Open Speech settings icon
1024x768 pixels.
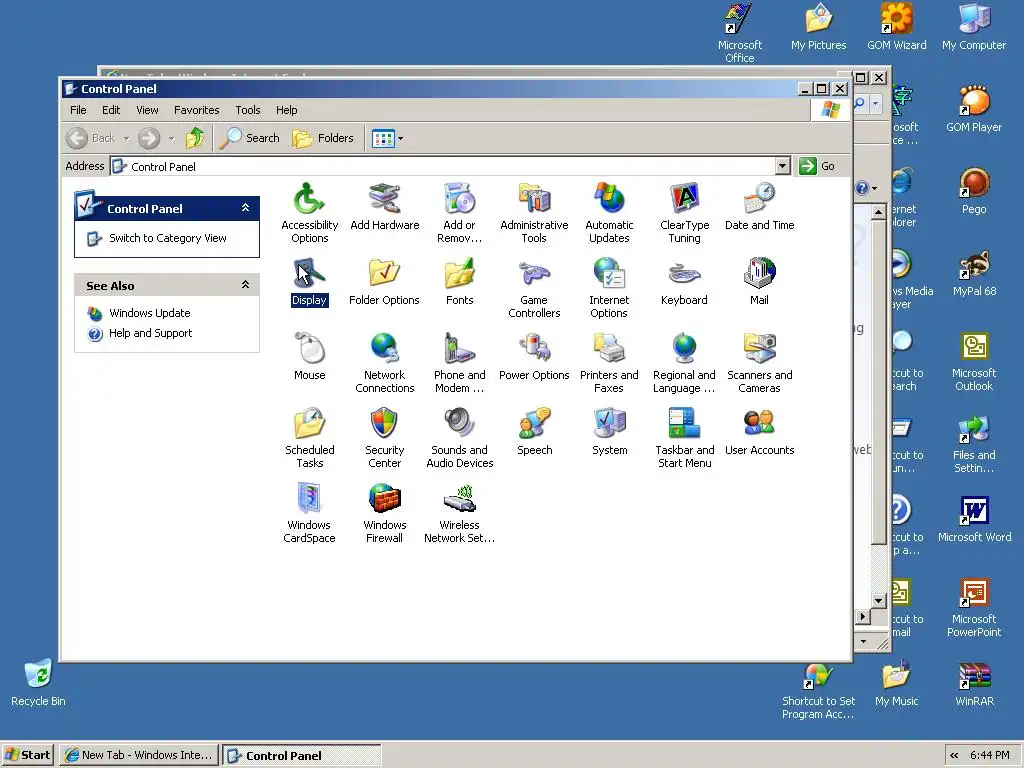point(534,432)
